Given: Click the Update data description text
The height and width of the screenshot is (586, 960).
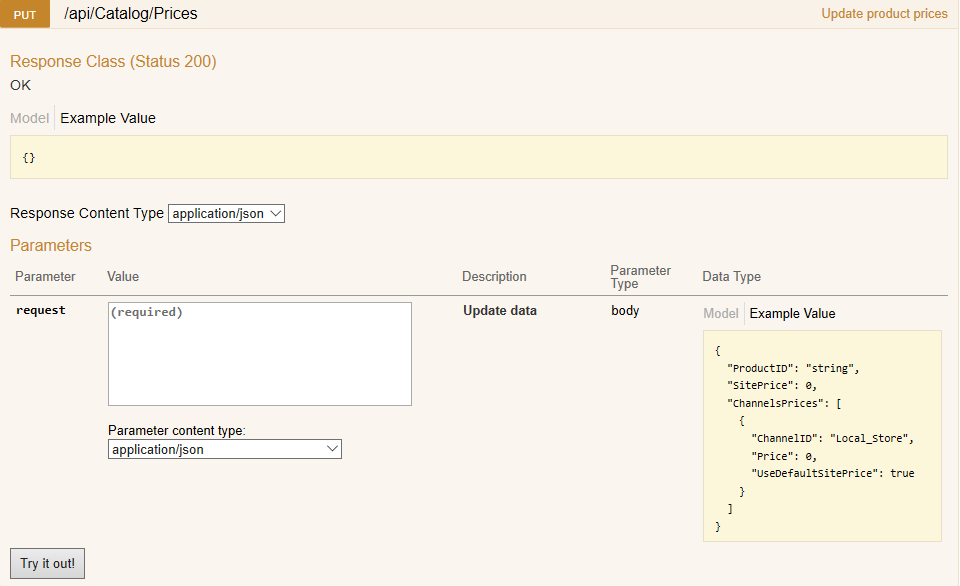Looking at the screenshot, I should (x=500, y=310).
